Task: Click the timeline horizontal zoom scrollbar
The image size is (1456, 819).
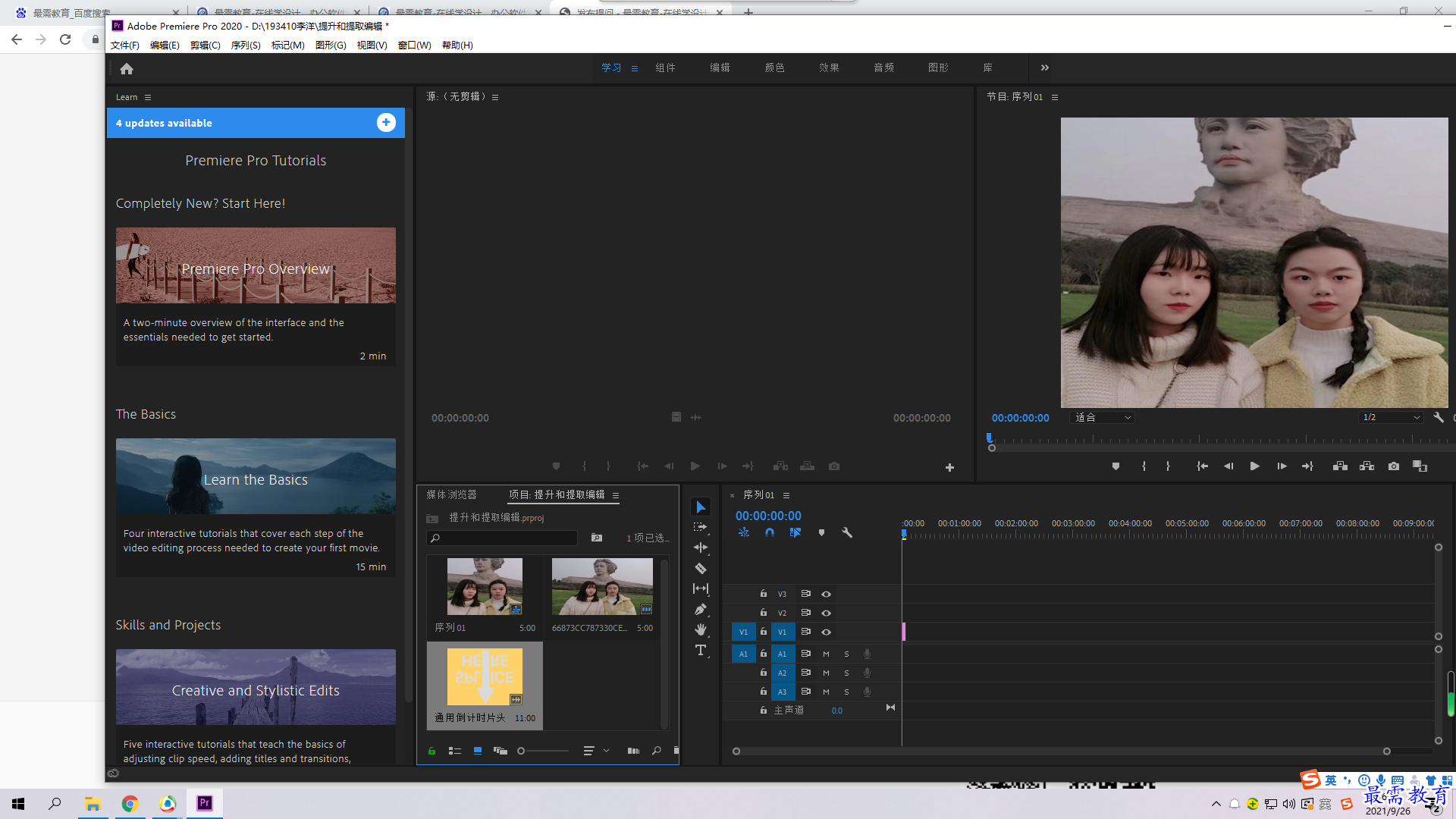Action: pyautogui.click(x=1061, y=752)
